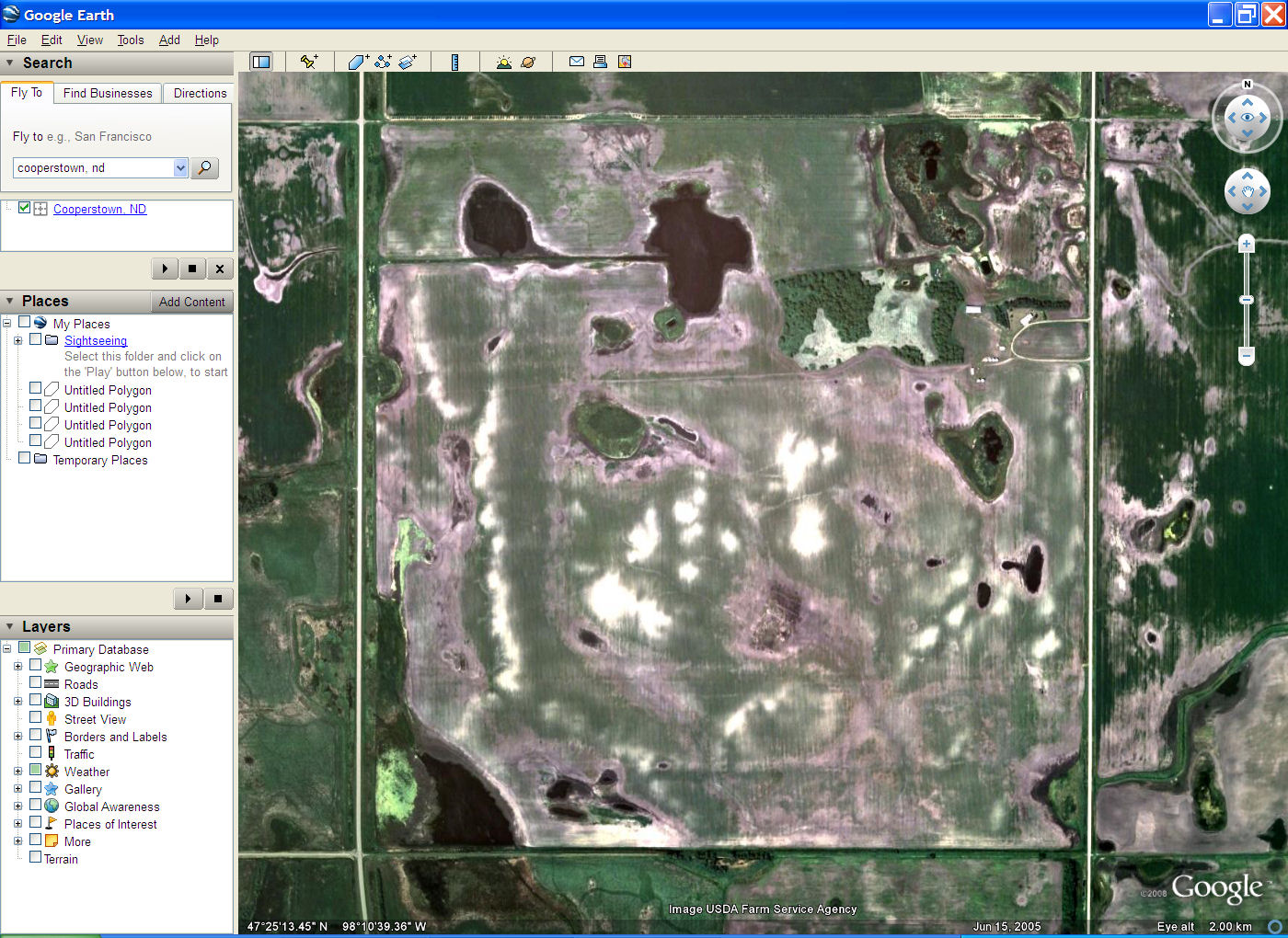Switch to the Find Businesses tab
Screen dimensions: 1288x938
tap(108, 93)
